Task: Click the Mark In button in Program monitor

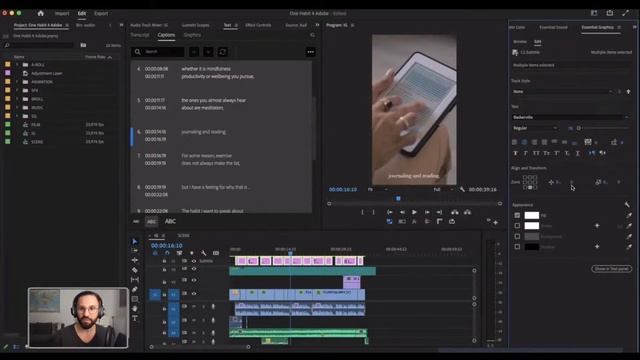Action: [x=362, y=212]
